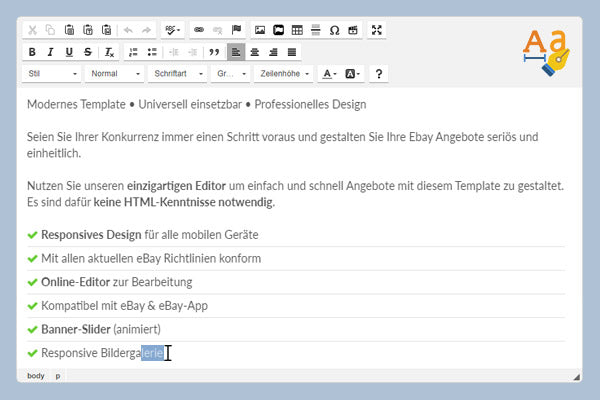The width and height of the screenshot is (600, 400).
Task: Click the help question mark button
Action: (x=377, y=74)
